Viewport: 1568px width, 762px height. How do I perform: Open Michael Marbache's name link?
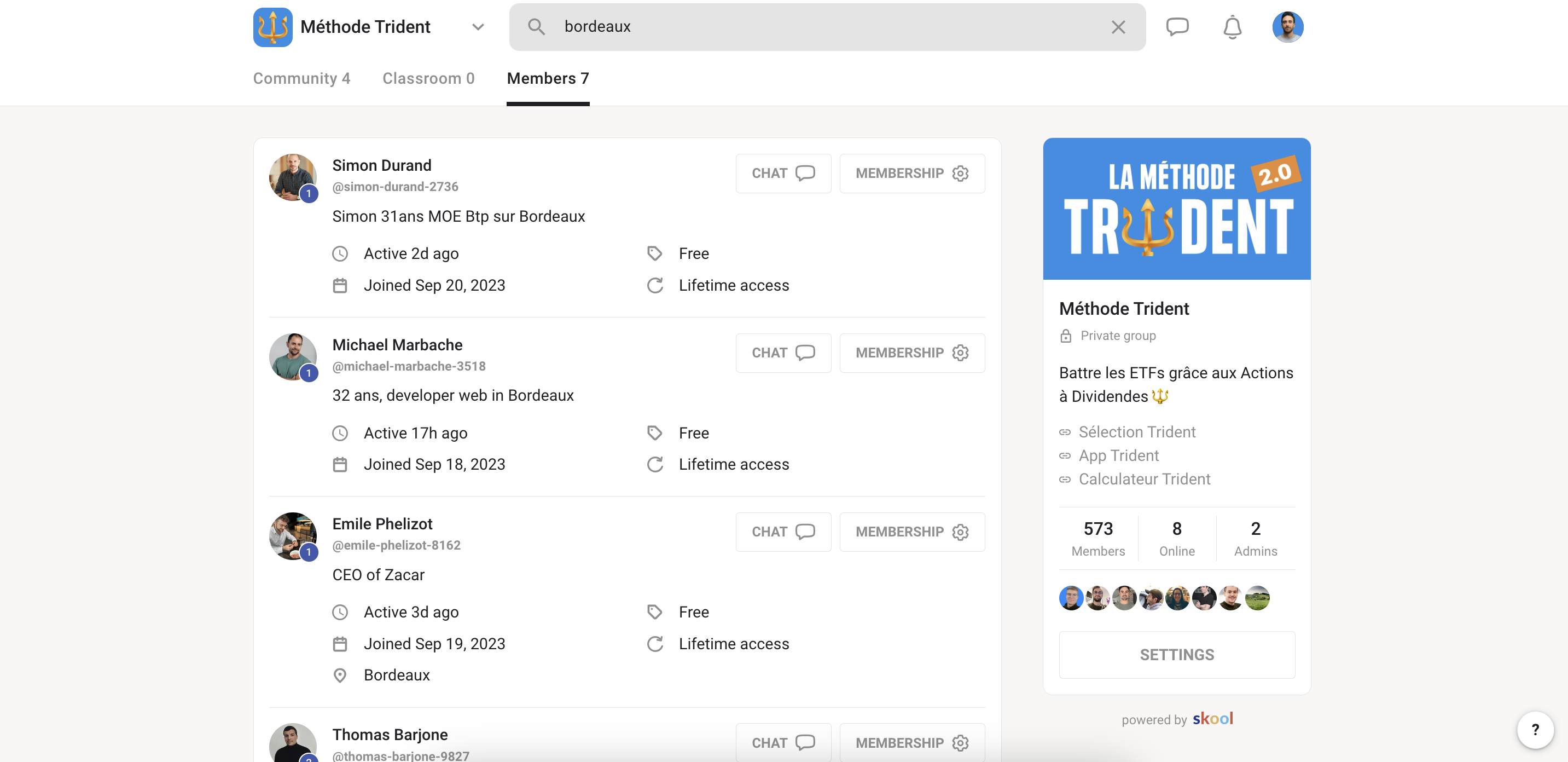(397, 345)
